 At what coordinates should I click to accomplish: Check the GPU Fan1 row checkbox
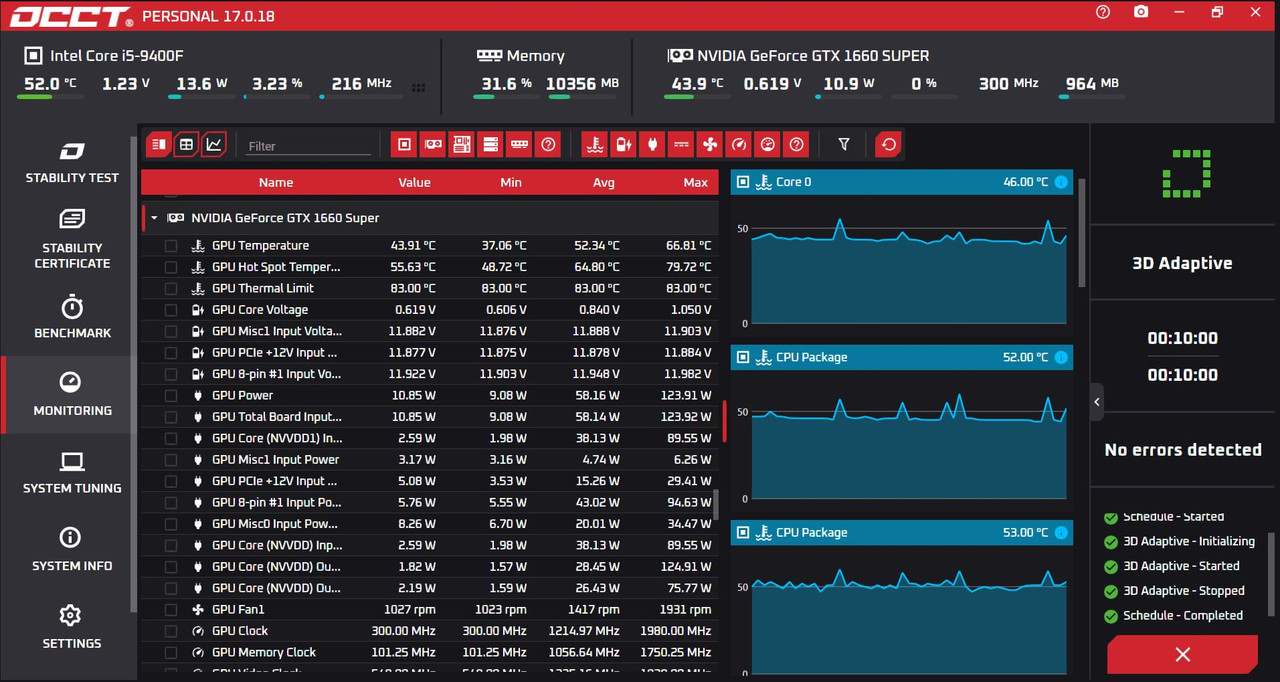click(x=171, y=609)
